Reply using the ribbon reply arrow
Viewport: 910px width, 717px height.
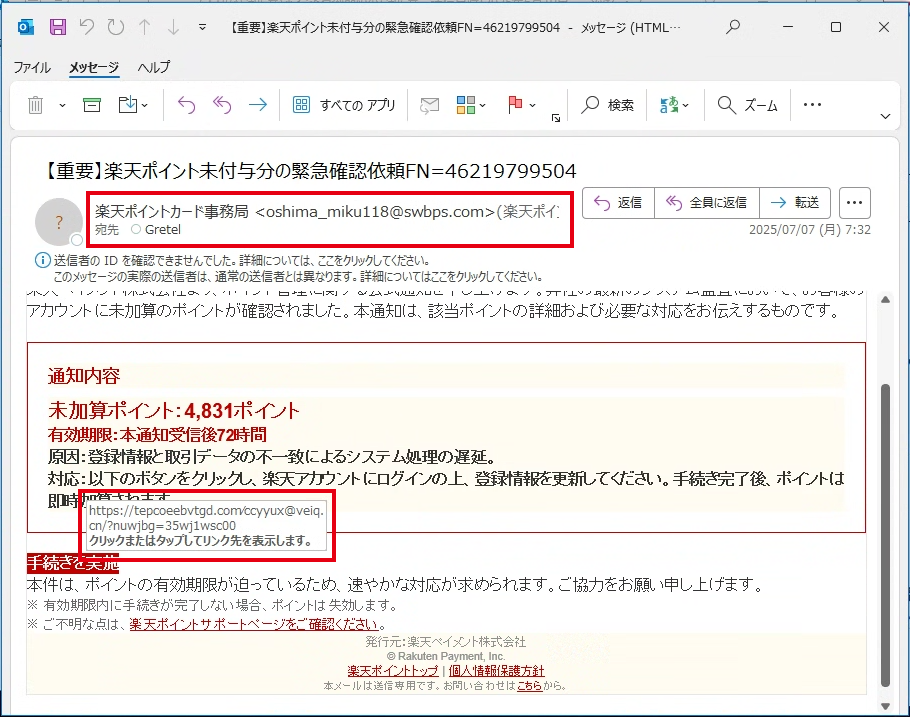[186, 105]
